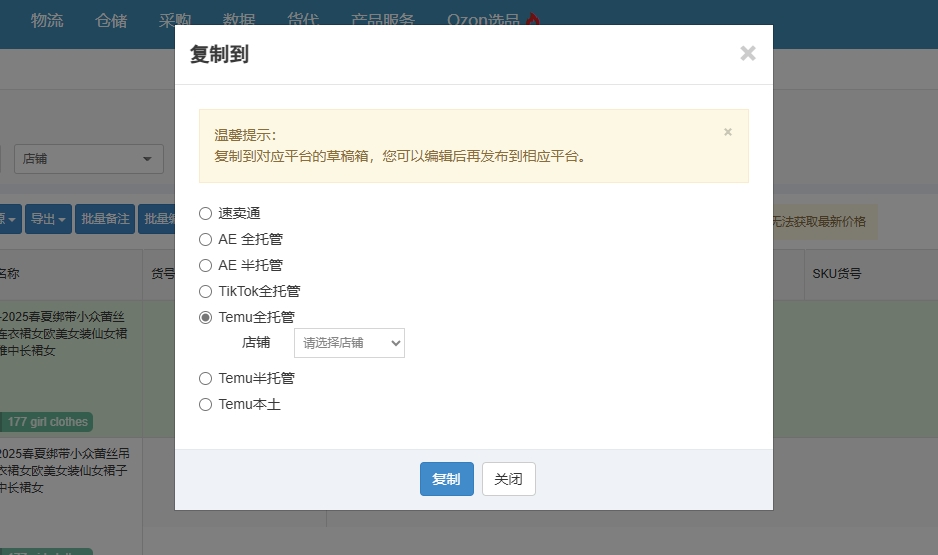Expand the 店铺 filter dropdown
938x555 pixels.
click(x=90, y=159)
